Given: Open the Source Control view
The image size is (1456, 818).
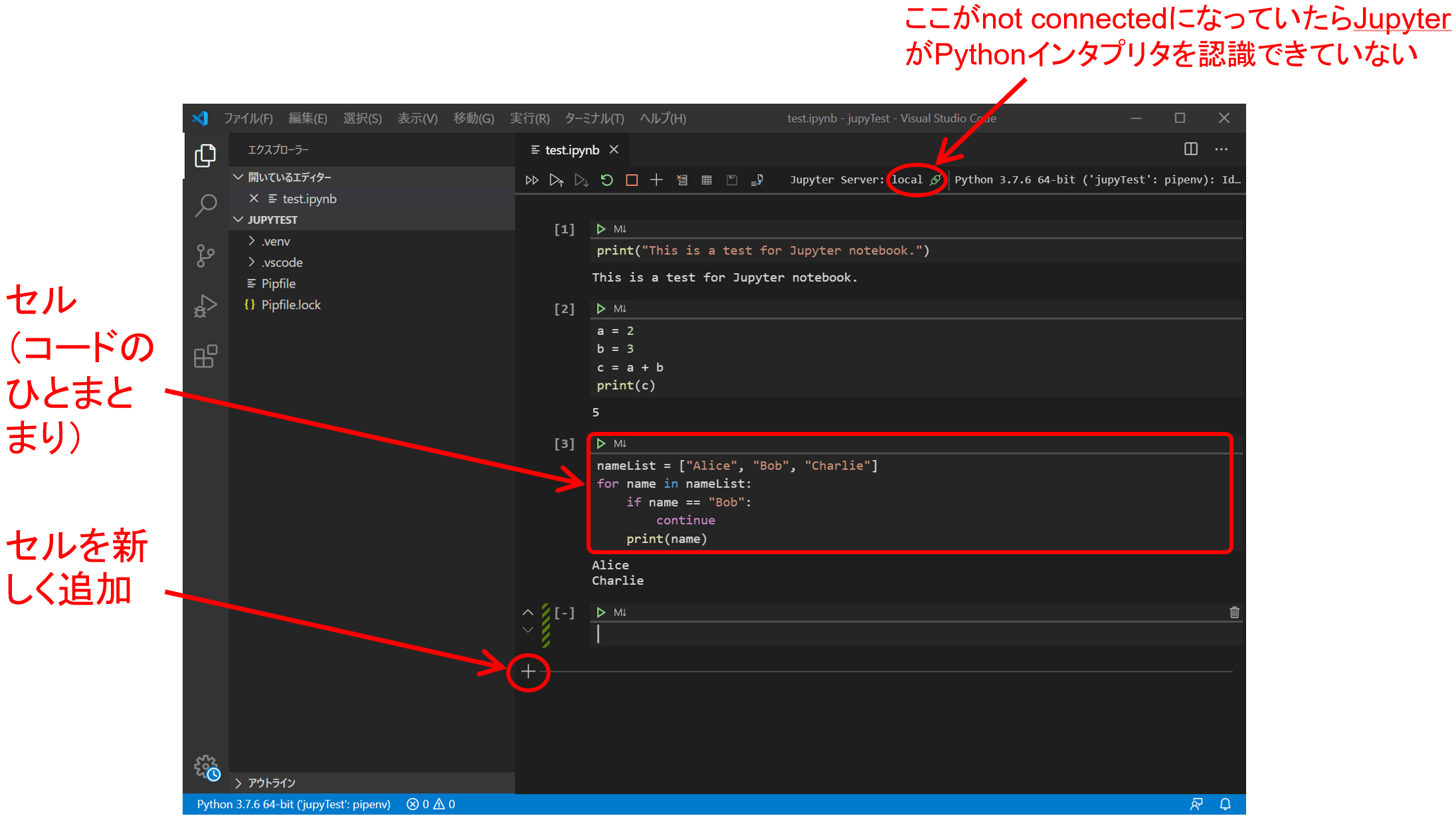Looking at the screenshot, I should tap(205, 255).
